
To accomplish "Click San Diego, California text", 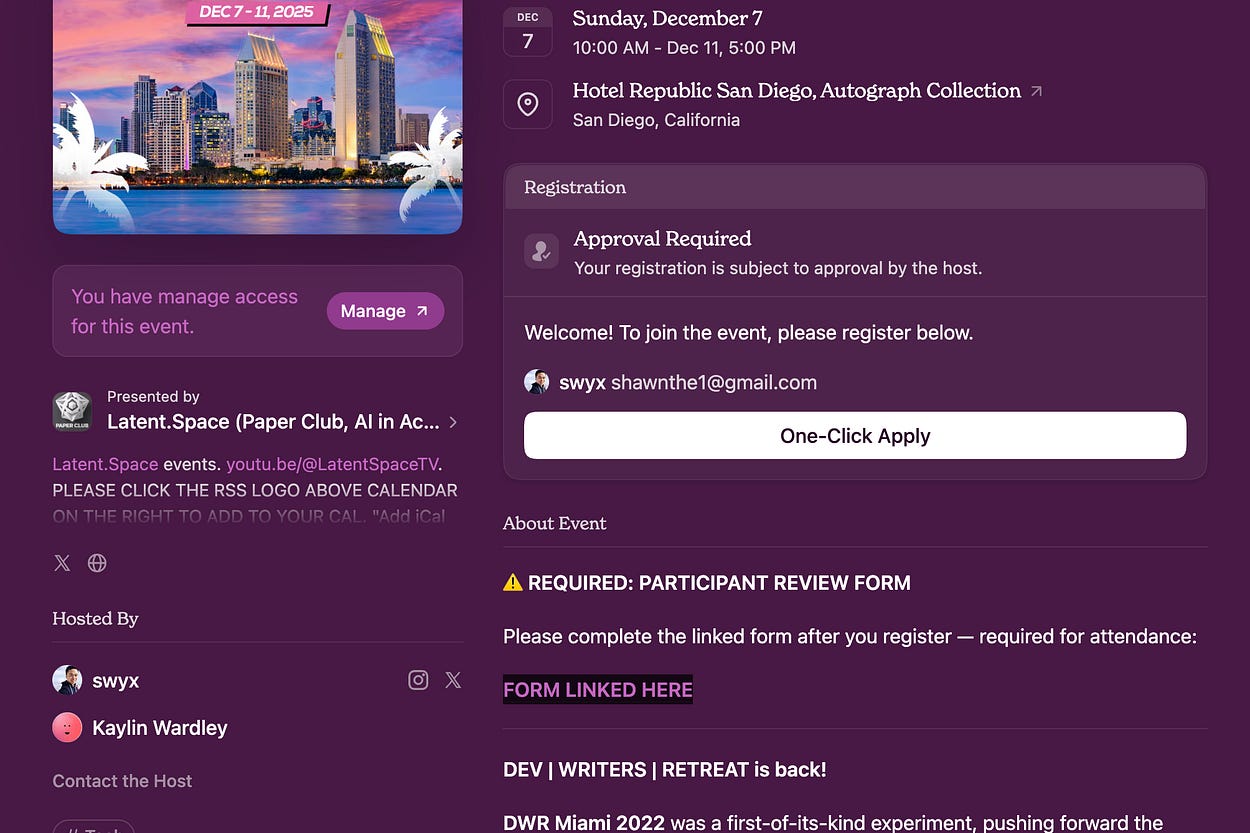I will point(656,120).
